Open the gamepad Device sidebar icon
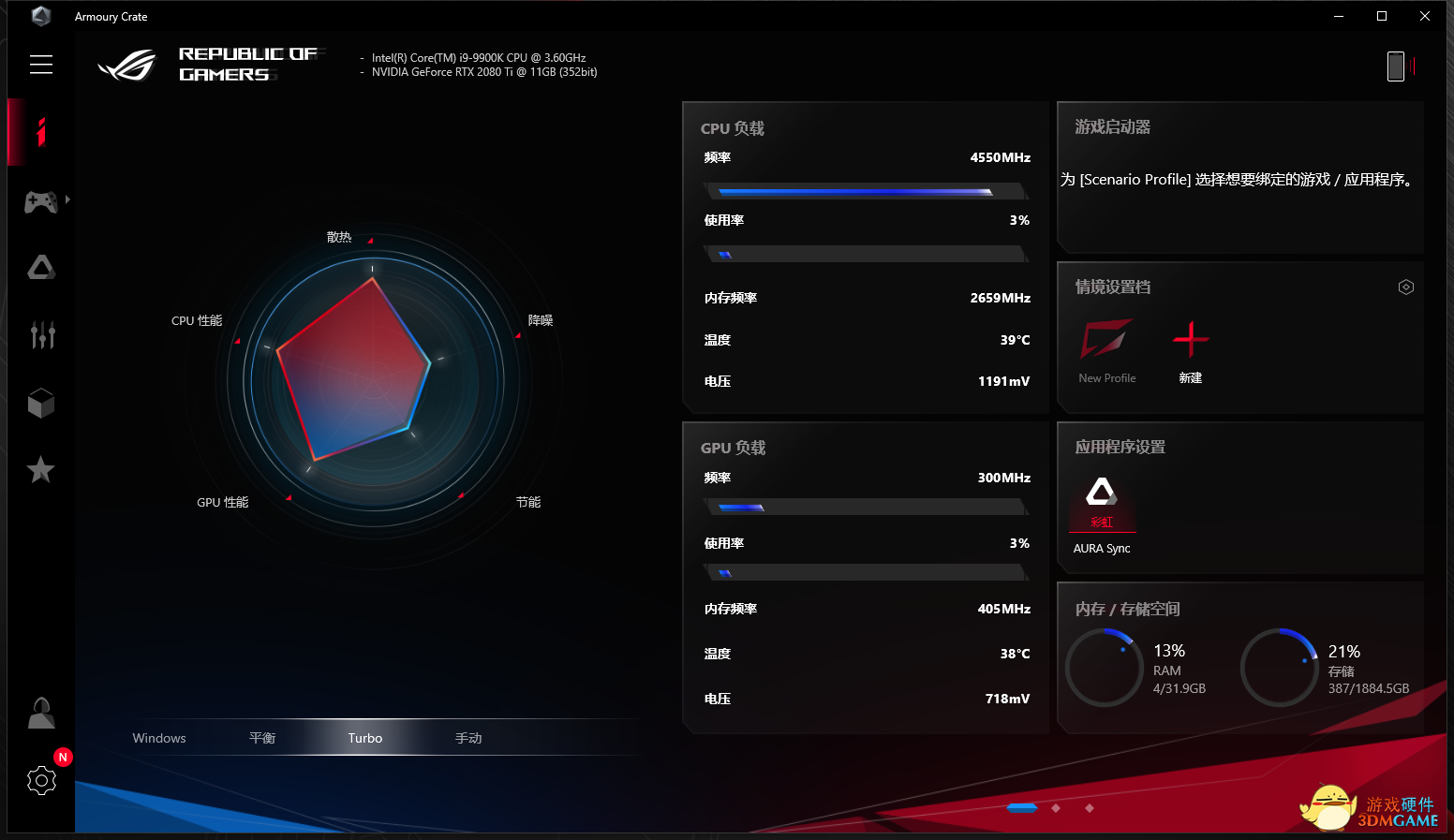Image resolution: width=1454 pixels, height=840 pixels. point(40,201)
